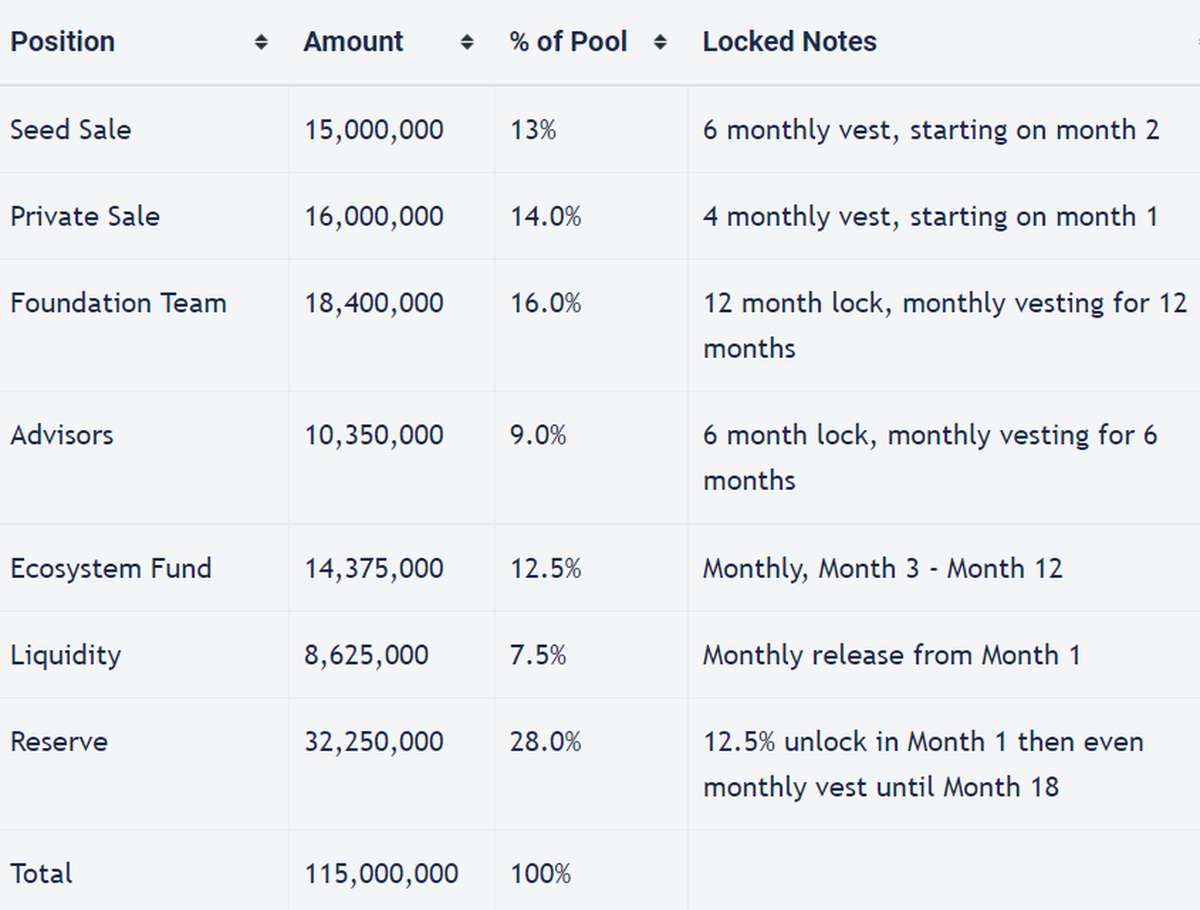Select the 'Monthly, Month 3 - Month 12' note

tap(882, 569)
